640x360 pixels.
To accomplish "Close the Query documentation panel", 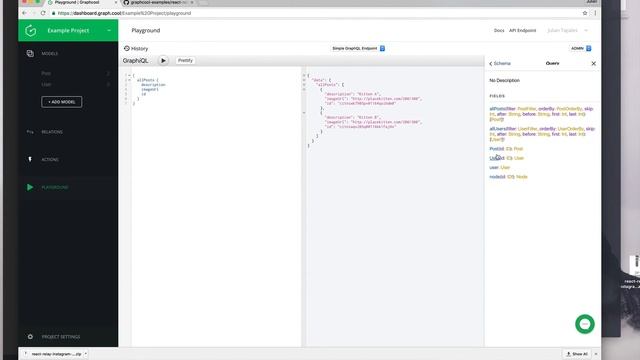I will tap(593, 64).
